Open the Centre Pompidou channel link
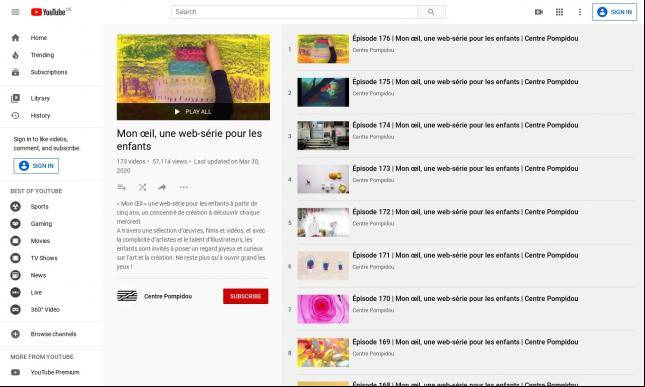This screenshot has width=645, height=387. pyautogui.click(x=168, y=296)
